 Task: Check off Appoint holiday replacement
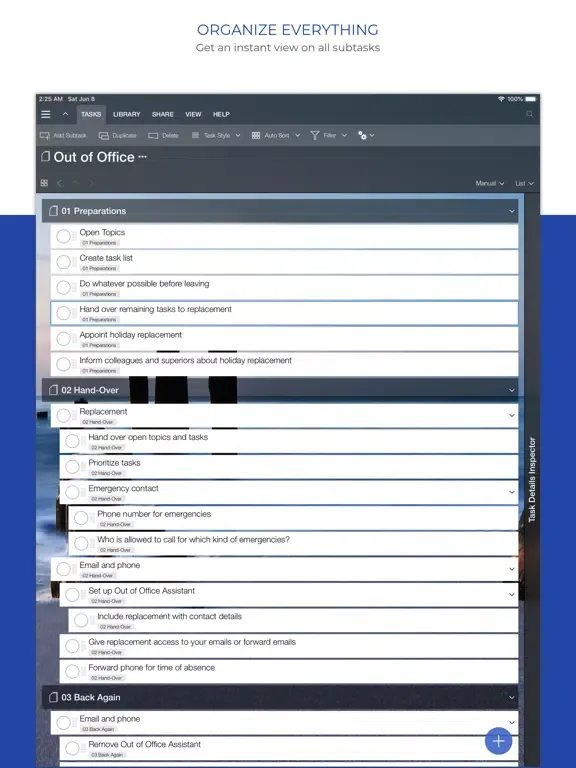[x=63, y=338]
